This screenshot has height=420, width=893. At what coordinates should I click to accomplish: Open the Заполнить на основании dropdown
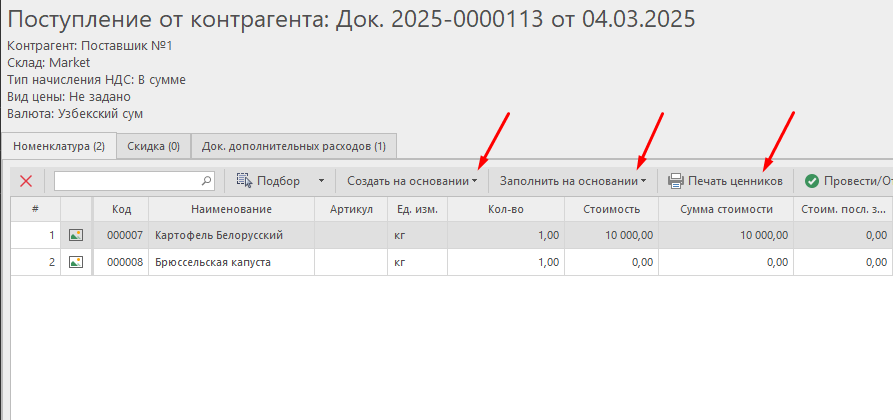coord(572,181)
